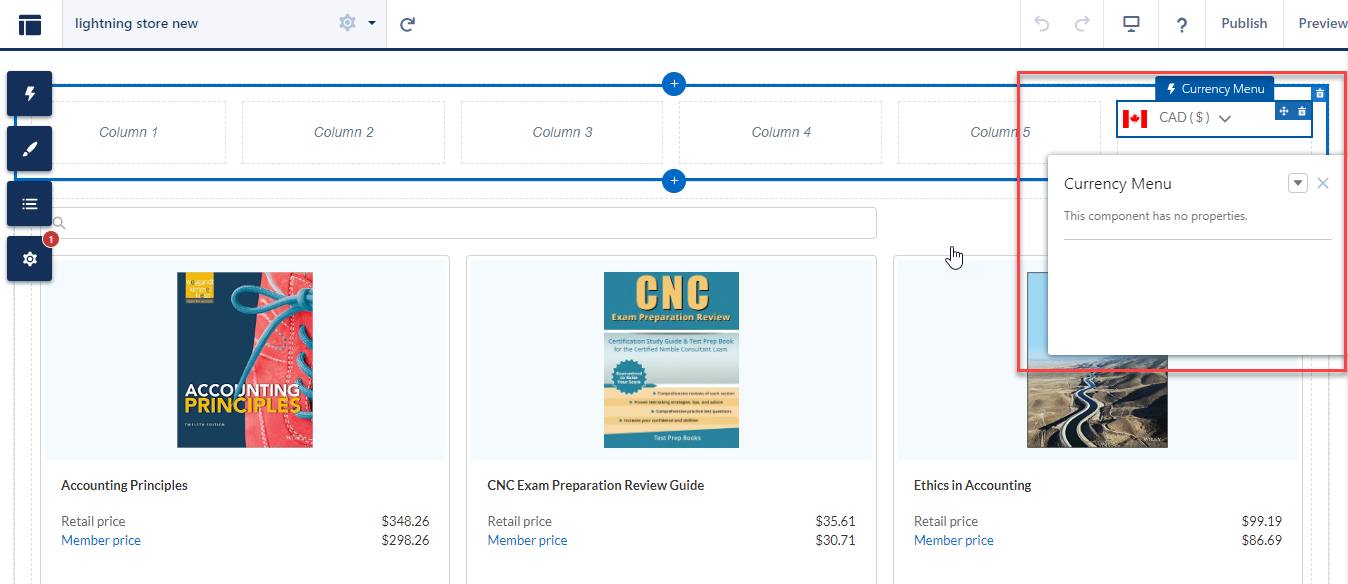Close the Currency Menu properties panel
Image resolution: width=1348 pixels, height=584 pixels.
[x=1323, y=183]
